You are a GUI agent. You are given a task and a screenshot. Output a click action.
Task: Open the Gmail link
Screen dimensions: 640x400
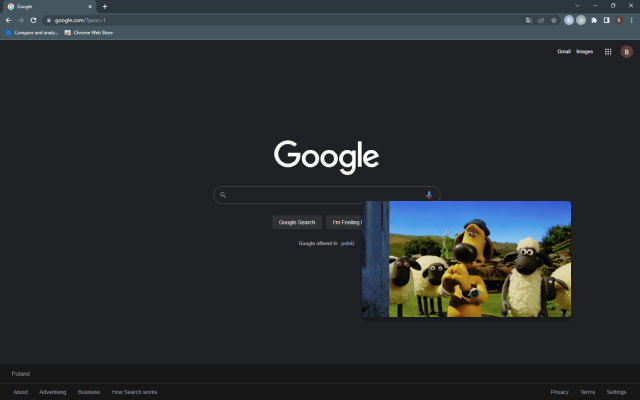pyautogui.click(x=564, y=51)
